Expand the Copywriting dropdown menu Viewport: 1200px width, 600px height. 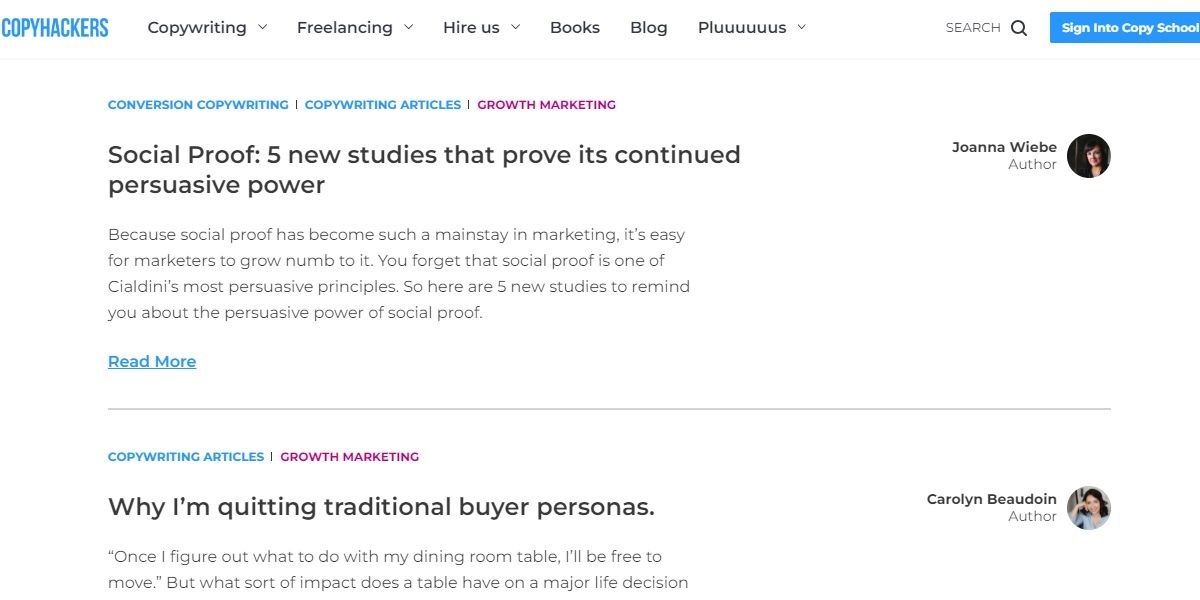(199, 28)
